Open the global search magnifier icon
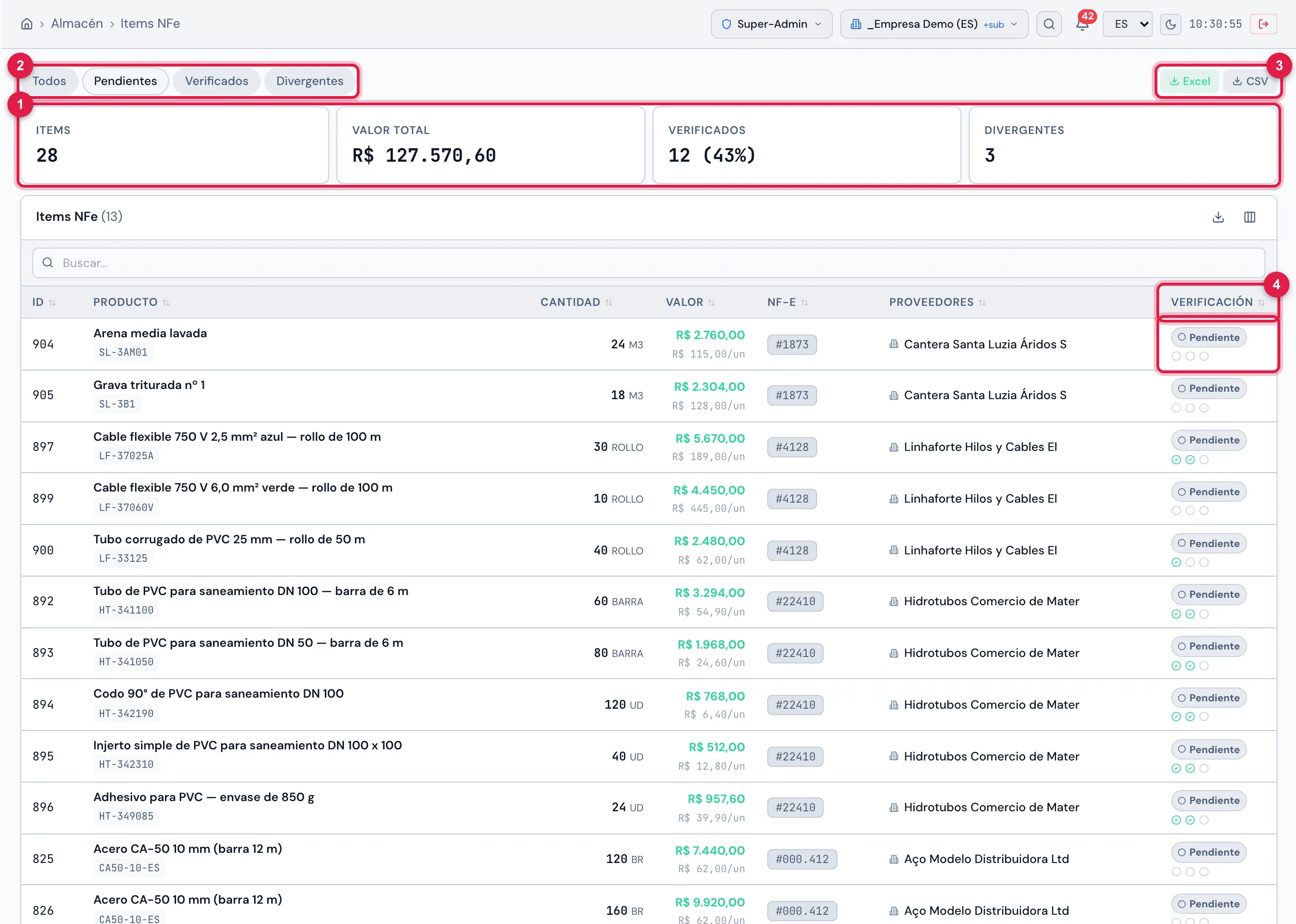1296x924 pixels. click(1048, 24)
